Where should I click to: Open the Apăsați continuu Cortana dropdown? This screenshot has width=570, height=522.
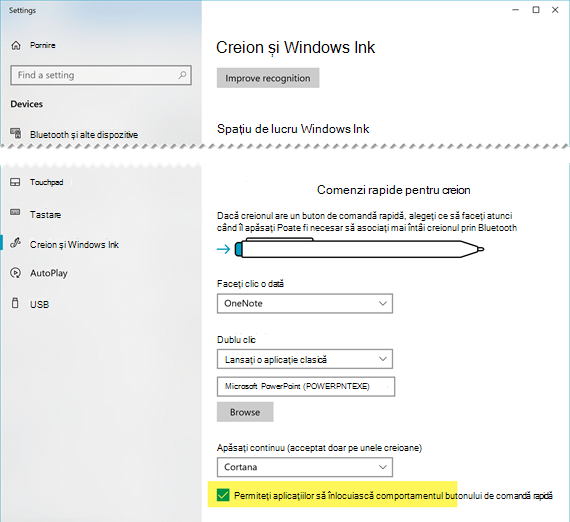coord(305,467)
